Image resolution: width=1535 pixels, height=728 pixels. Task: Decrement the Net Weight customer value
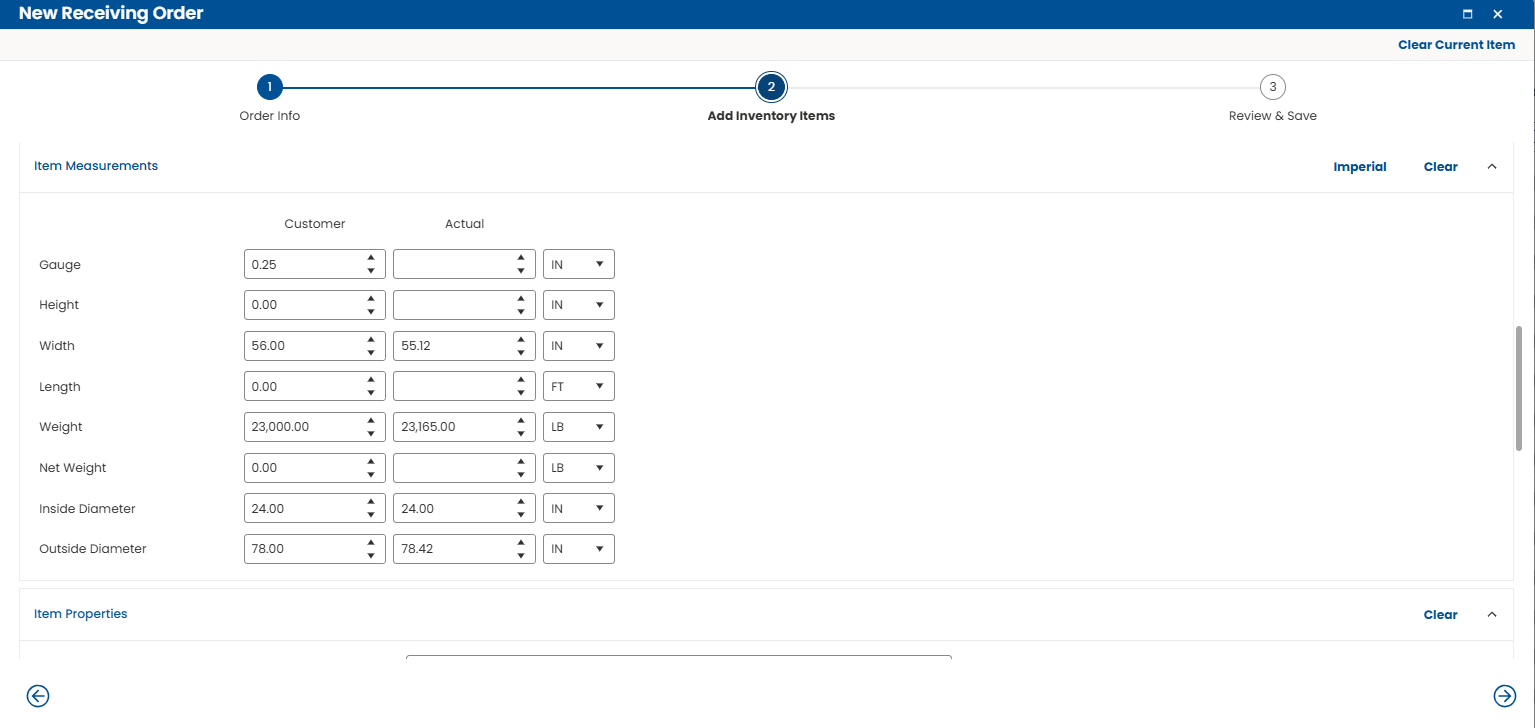click(x=371, y=473)
